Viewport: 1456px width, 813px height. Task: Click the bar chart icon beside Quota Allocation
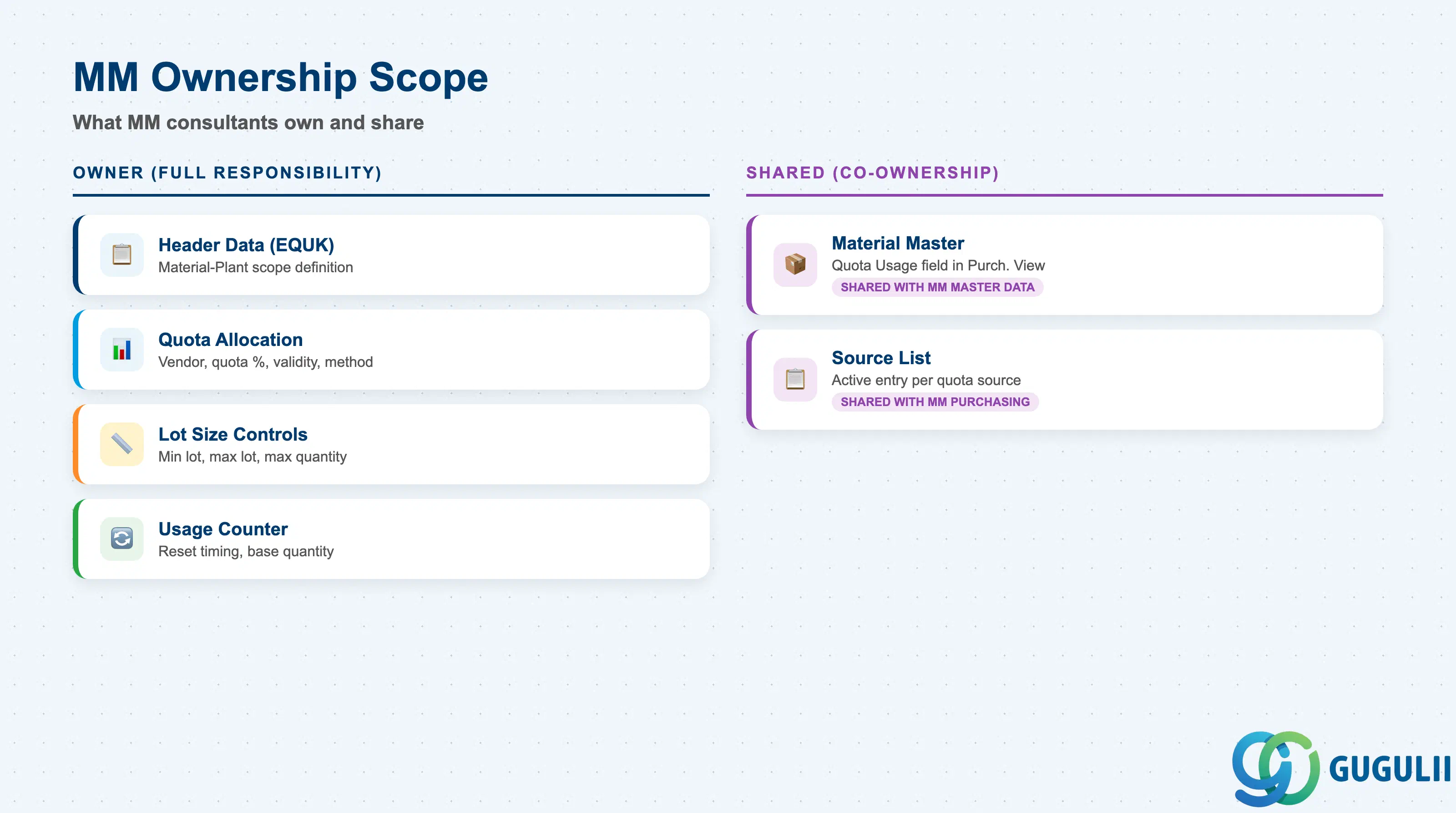coord(121,350)
